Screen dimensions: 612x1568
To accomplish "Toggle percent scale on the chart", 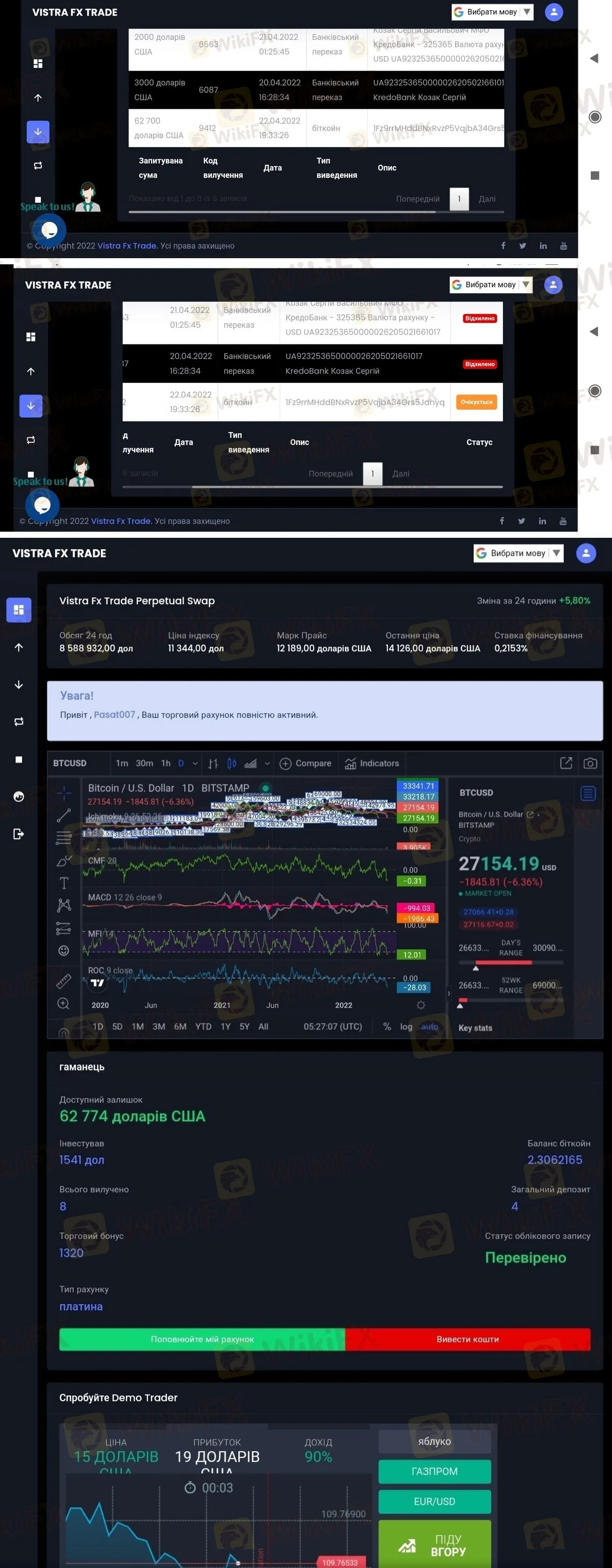I will click(x=387, y=1026).
